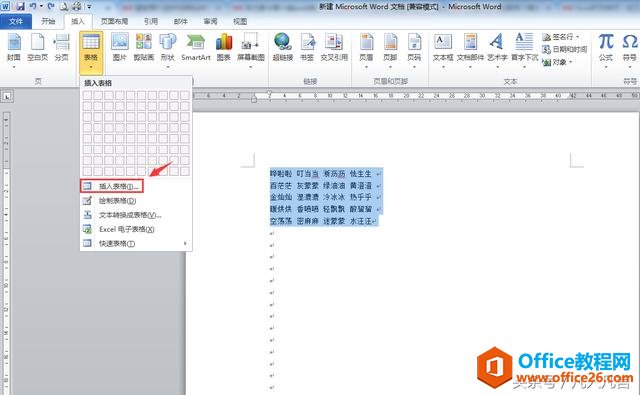Click 日期和时间 date and time button
Image resolution: width=640 pixels, height=395 pixels.
coord(565,49)
